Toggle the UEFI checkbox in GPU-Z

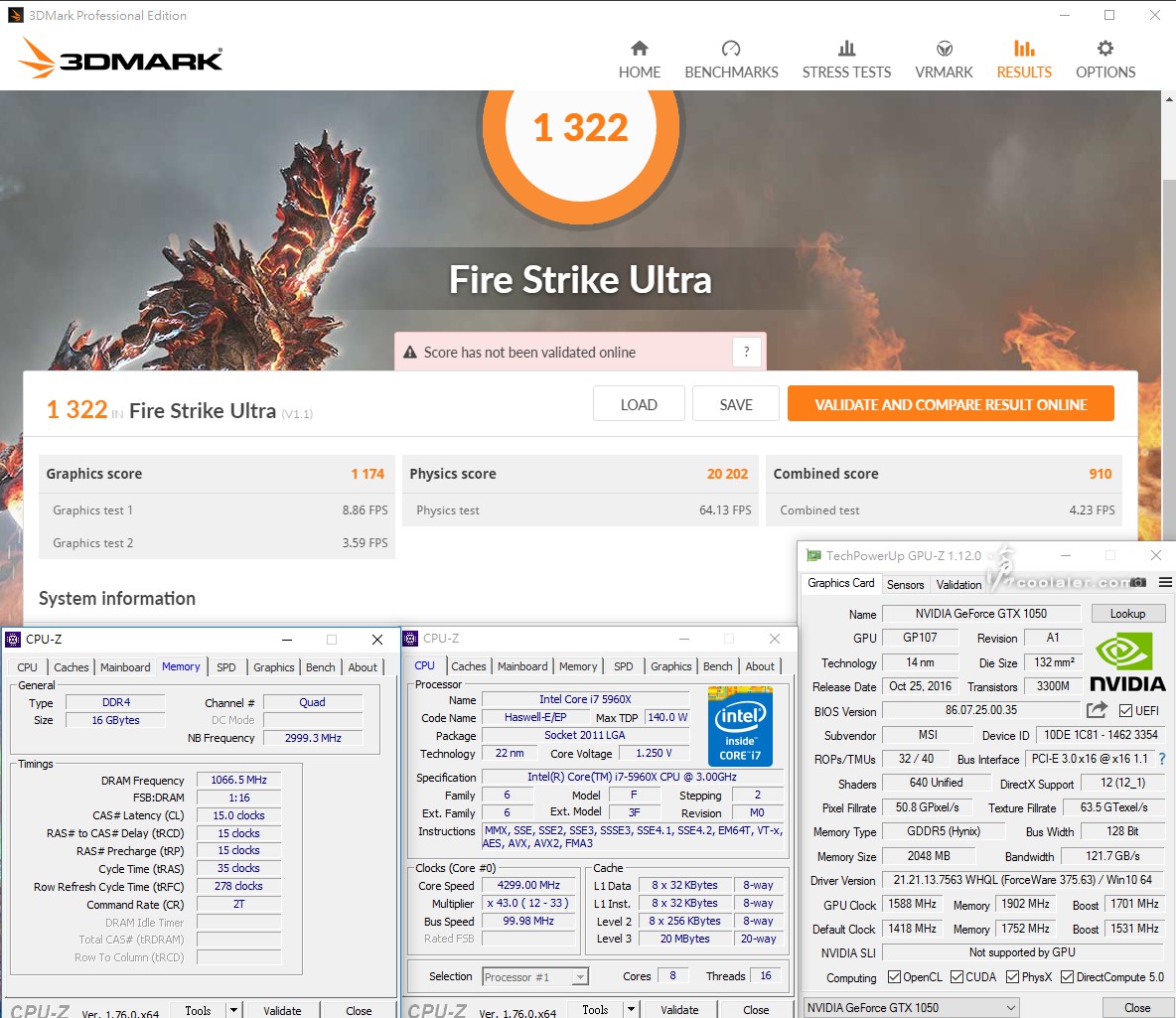click(x=1125, y=710)
